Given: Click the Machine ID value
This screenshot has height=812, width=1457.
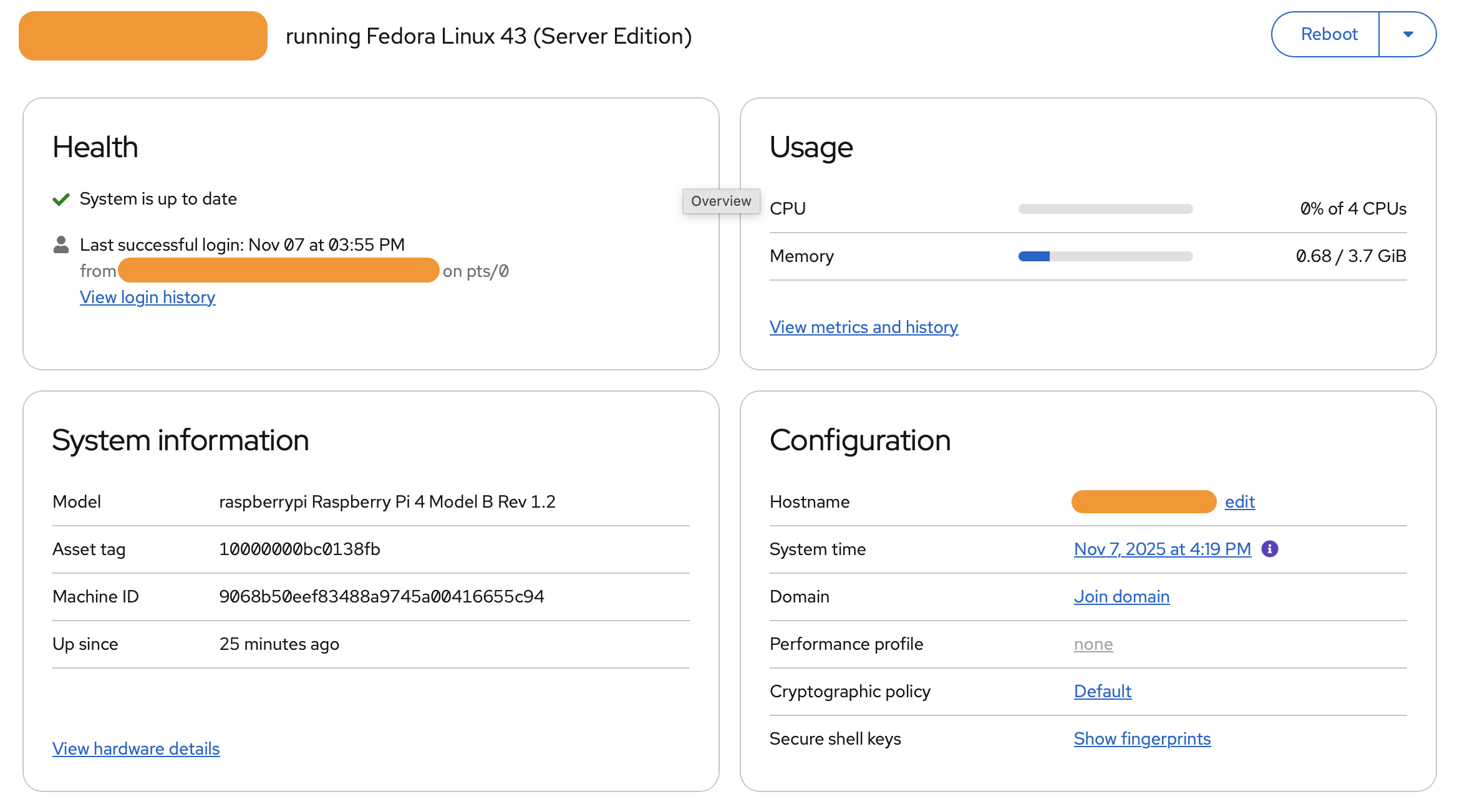Looking at the screenshot, I should point(381,597).
